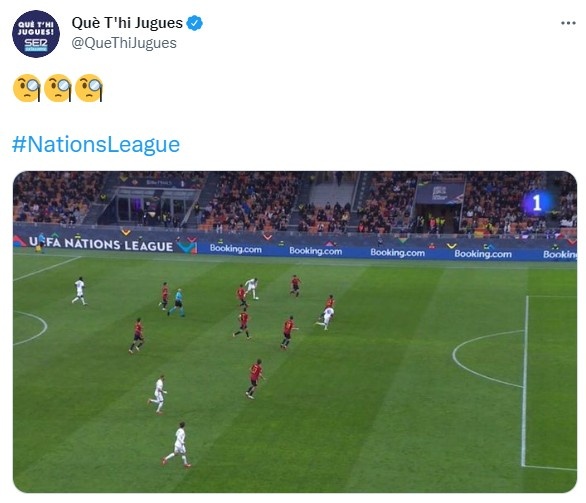Click the white-kit player nearest the camera
The height and width of the screenshot is (503, 586).
click(178, 445)
